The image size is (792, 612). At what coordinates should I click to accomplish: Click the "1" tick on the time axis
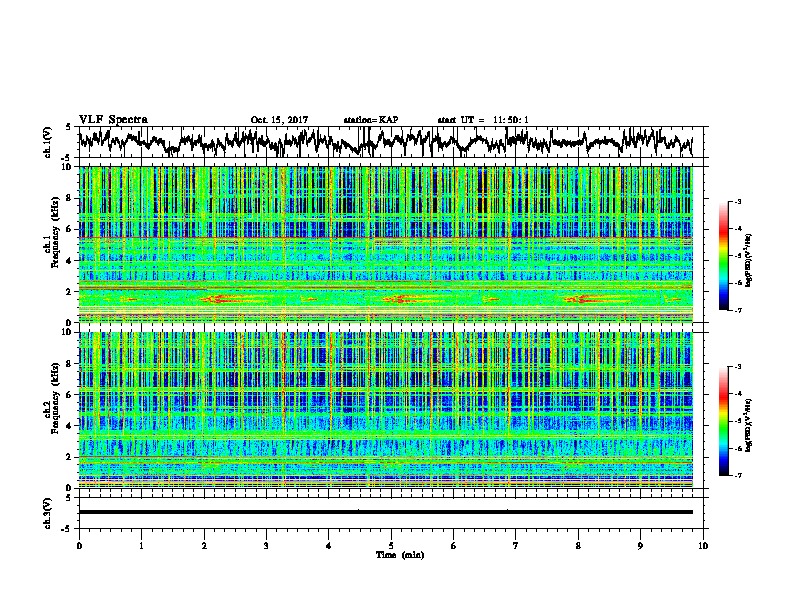pos(141,546)
